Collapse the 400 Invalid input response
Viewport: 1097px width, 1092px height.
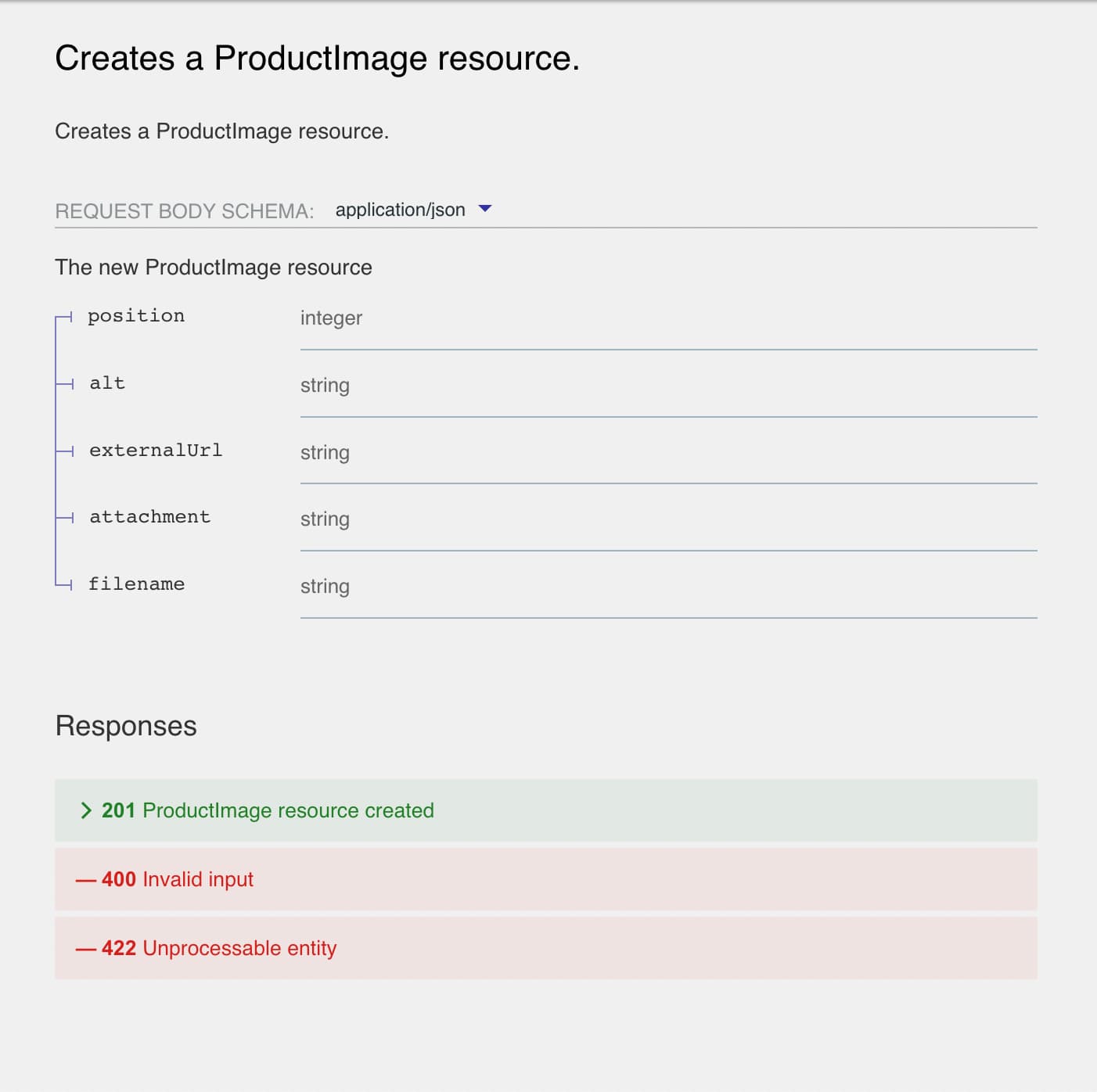coord(177,879)
